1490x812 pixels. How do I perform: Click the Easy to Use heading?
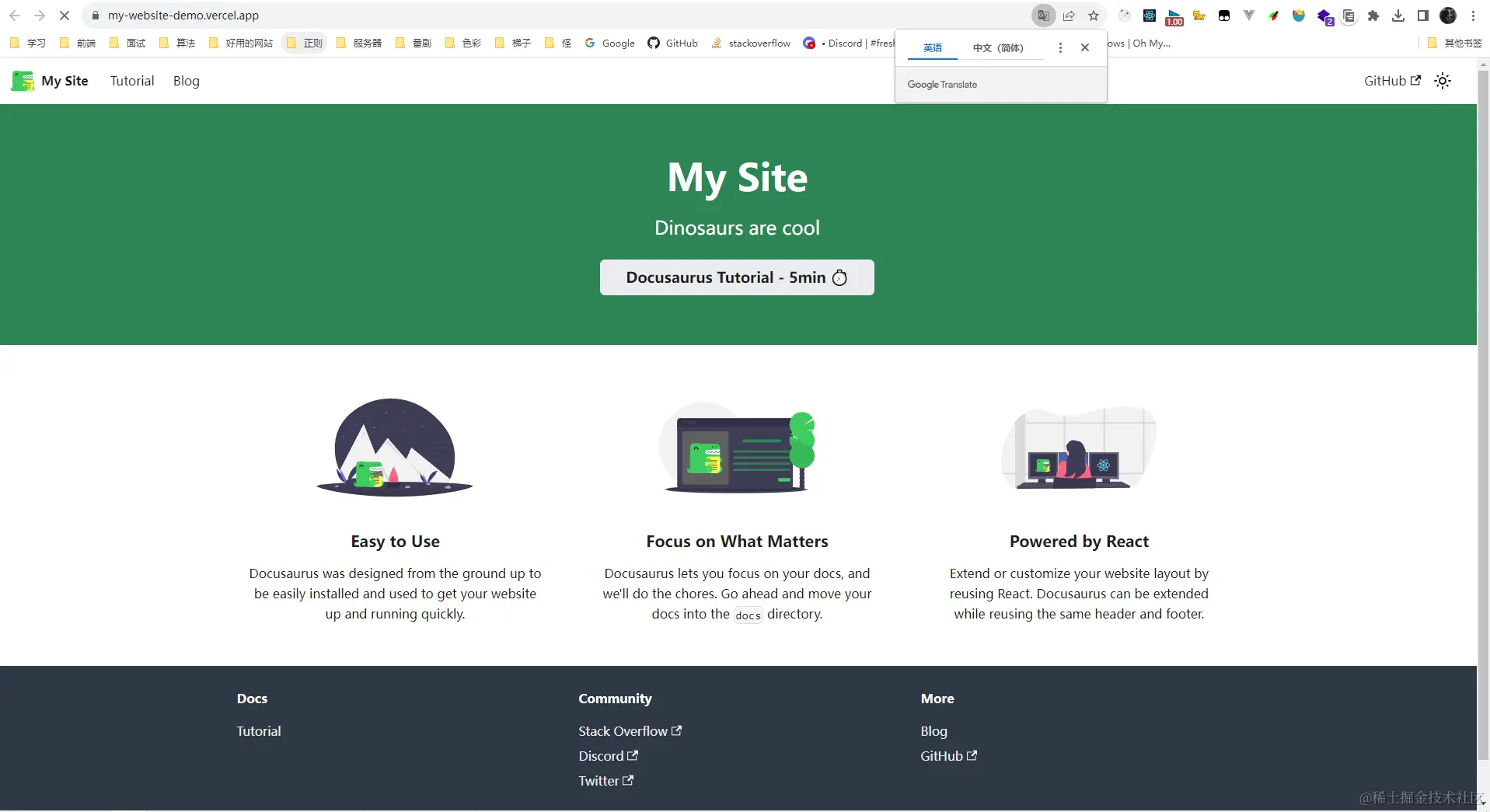(395, 542)
